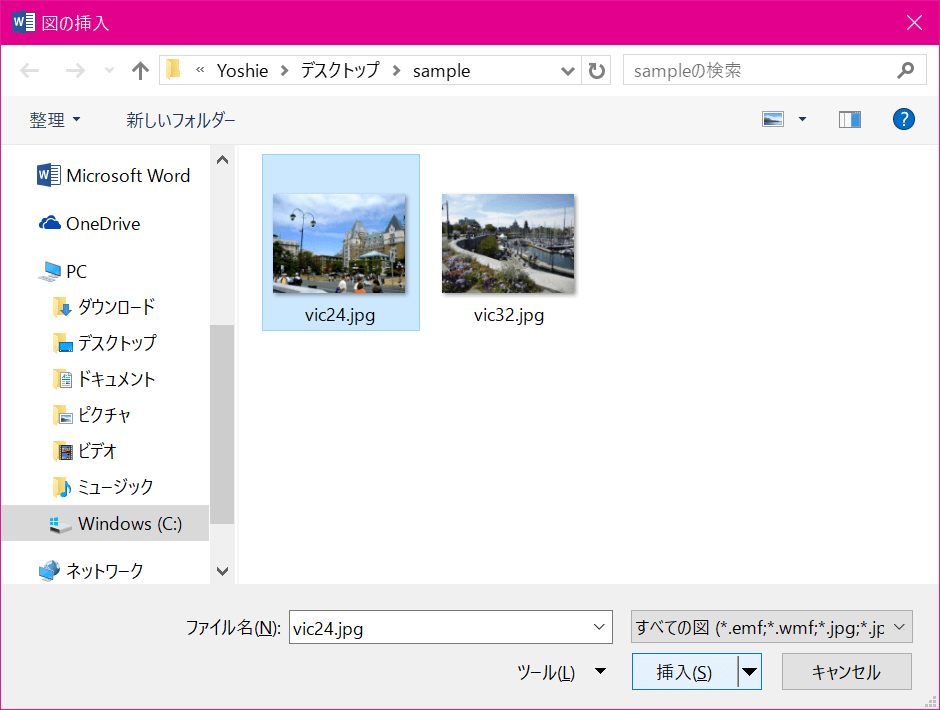Viewport: 940px width, 710px height.
Task: Open the ツール(L) menu
Action: (561, 672)
